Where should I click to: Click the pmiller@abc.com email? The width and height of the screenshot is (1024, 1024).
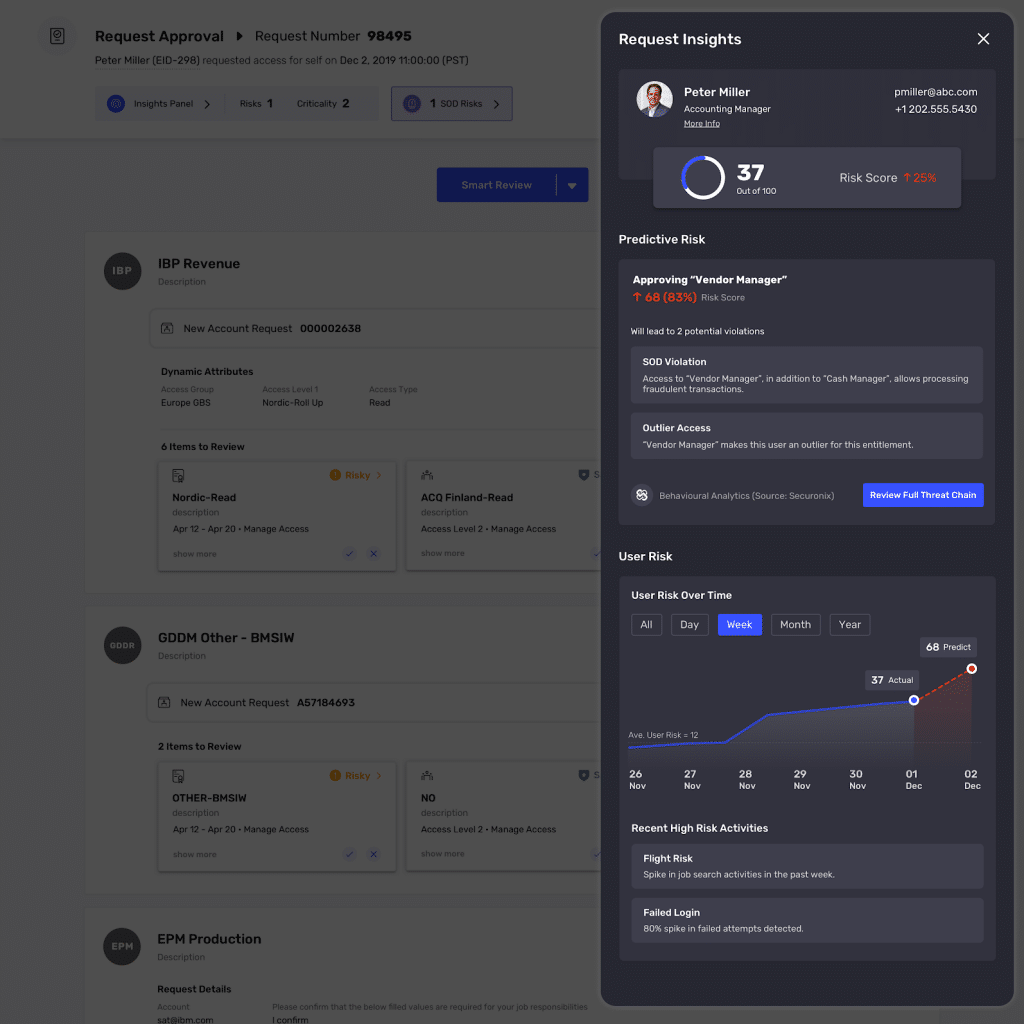point(935,92)
